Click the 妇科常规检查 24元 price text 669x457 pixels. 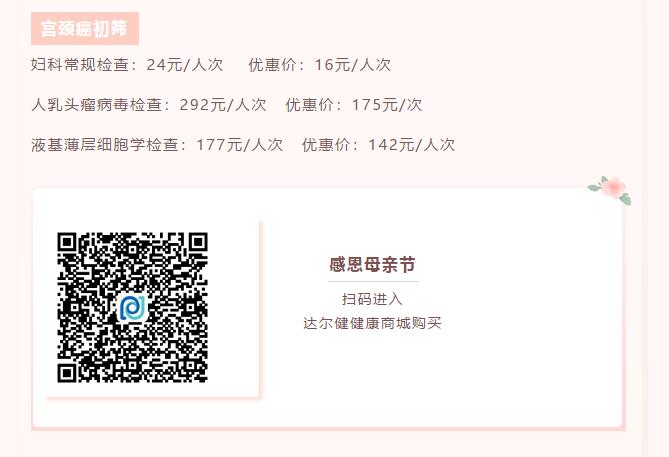(127, 64)
